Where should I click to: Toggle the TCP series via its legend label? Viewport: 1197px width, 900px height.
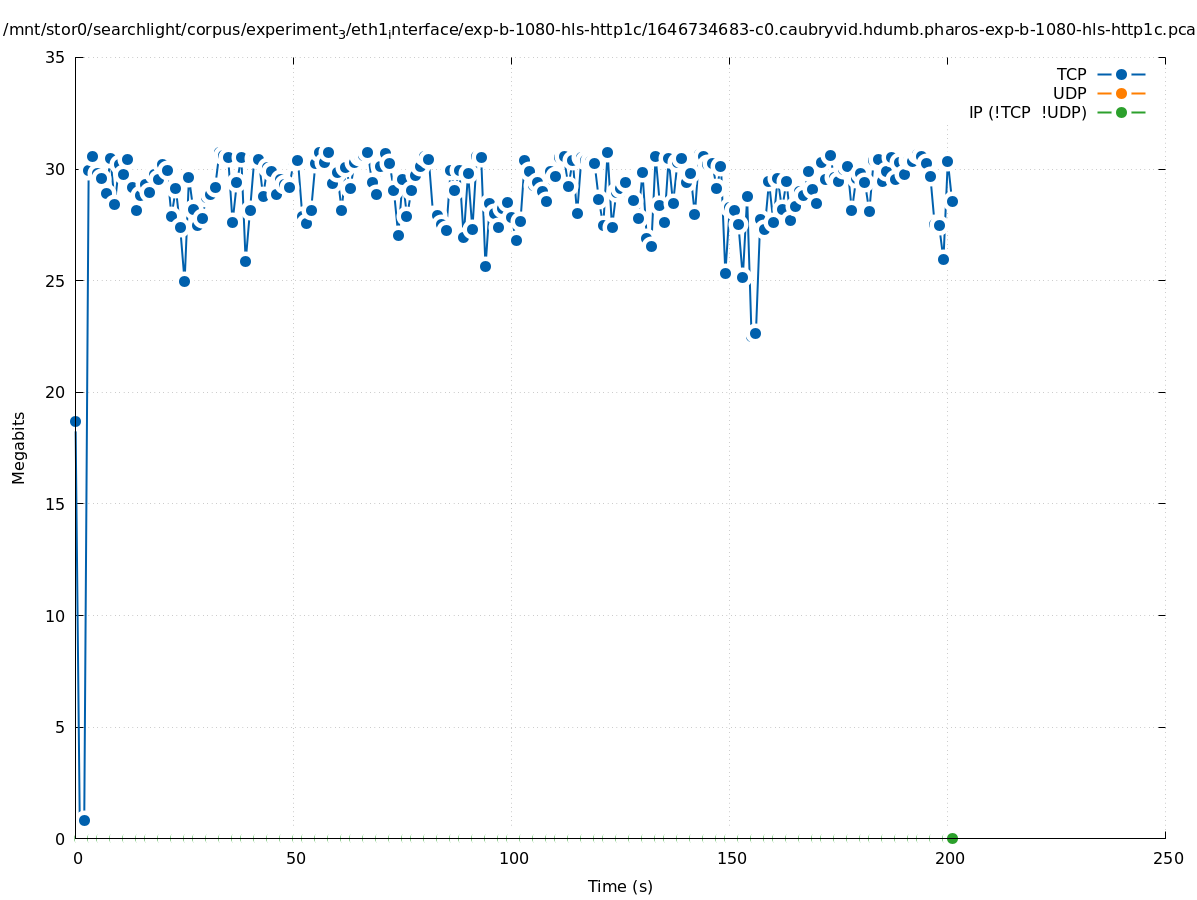pyautogui.click(x=1071, y=74)
